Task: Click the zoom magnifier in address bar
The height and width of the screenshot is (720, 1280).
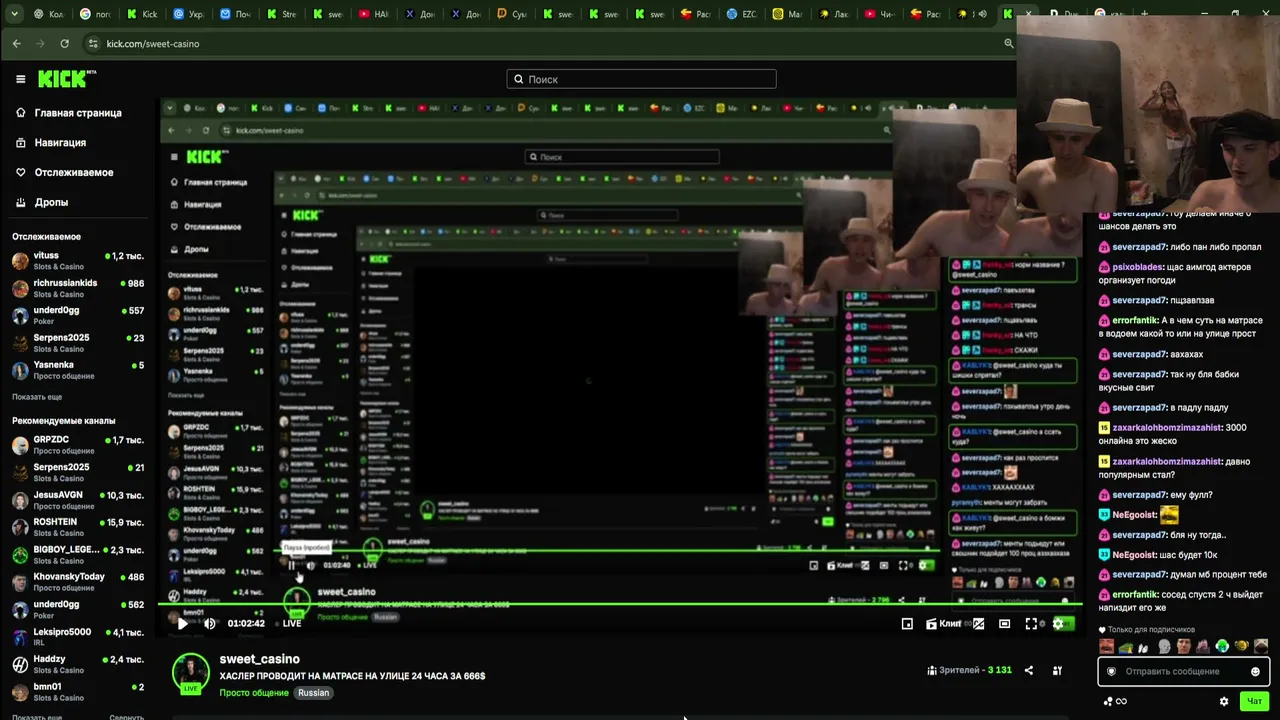Action: 1008,44
